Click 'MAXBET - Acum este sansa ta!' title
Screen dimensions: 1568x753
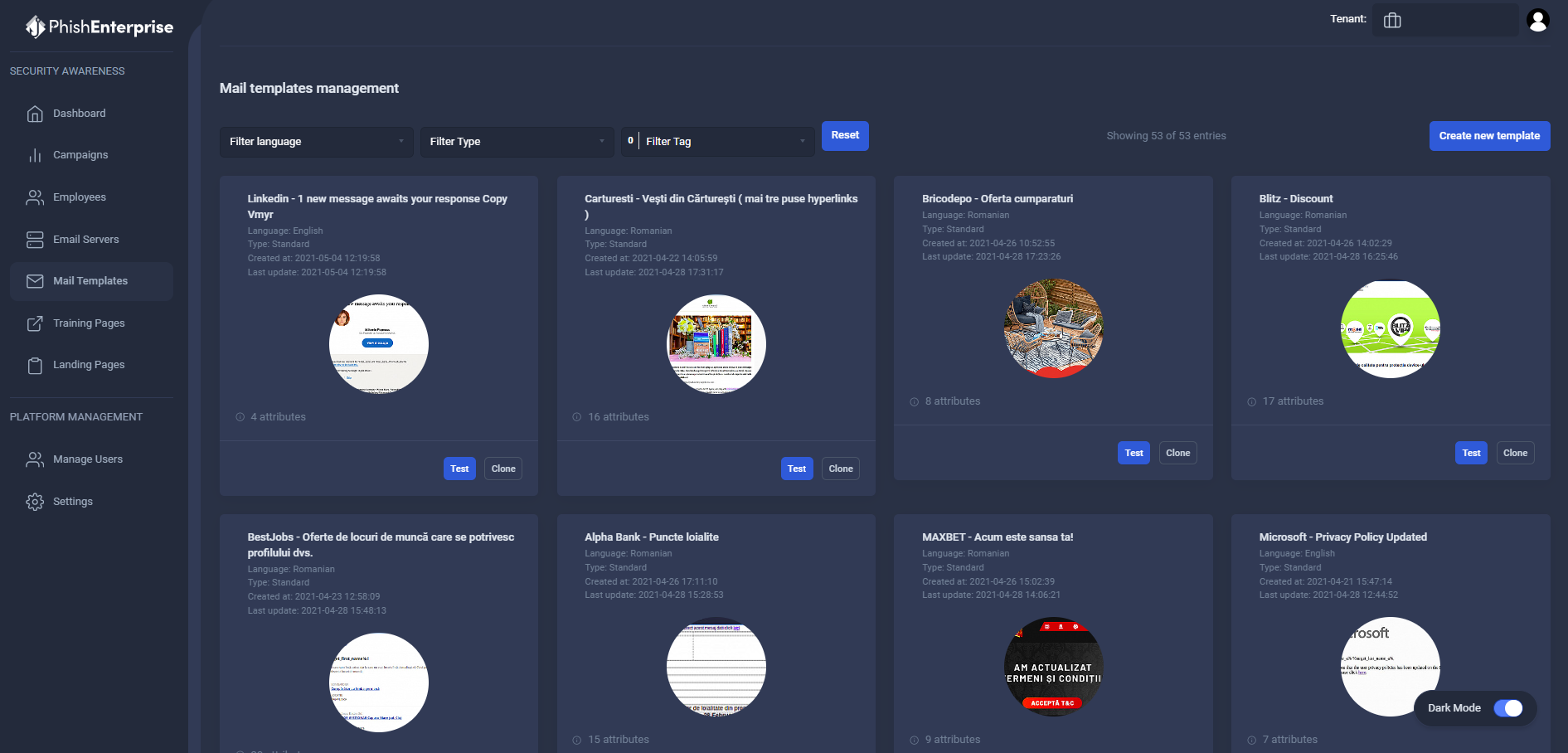998,537
